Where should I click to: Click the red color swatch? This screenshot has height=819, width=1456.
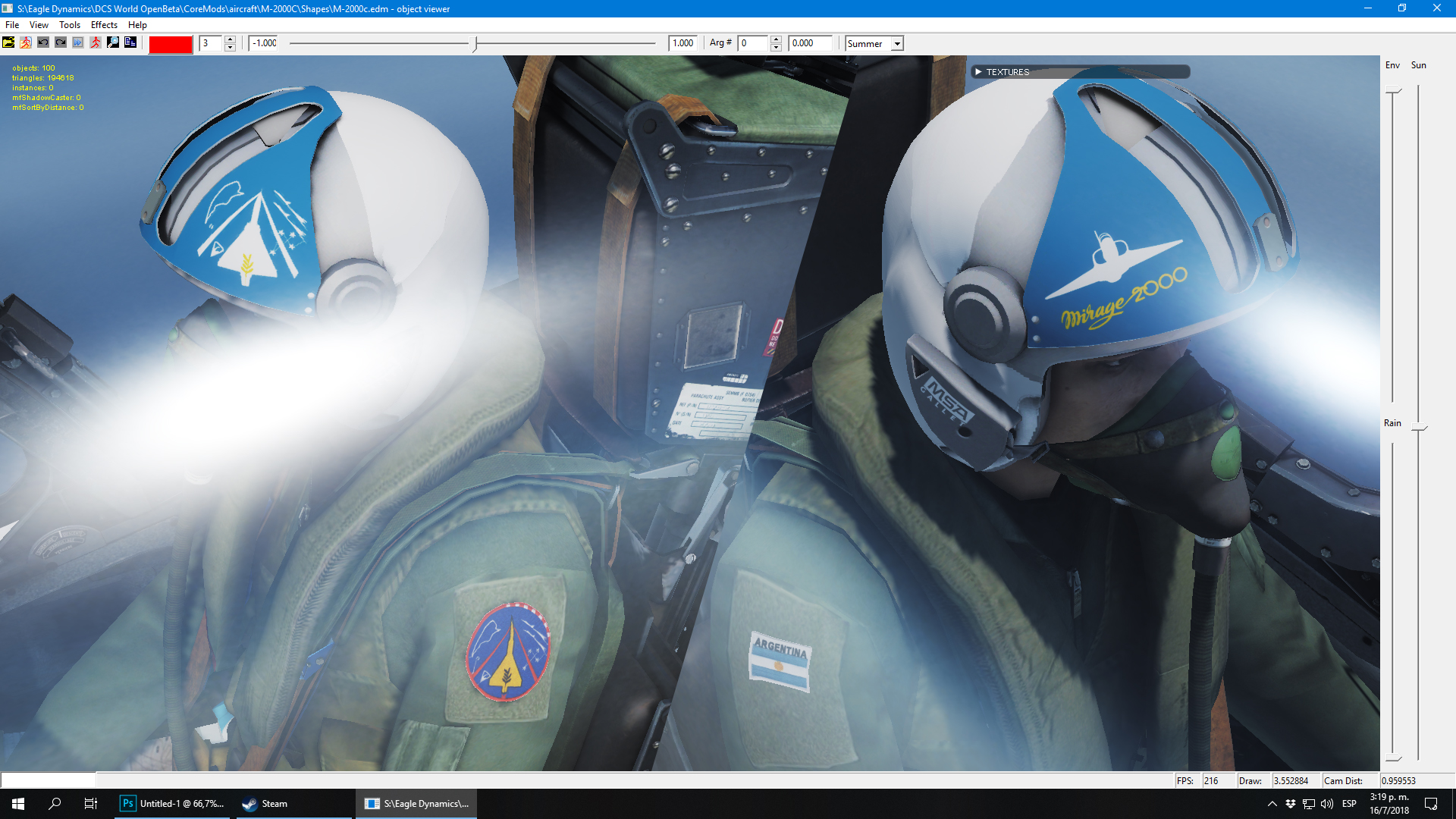[171, 44]
